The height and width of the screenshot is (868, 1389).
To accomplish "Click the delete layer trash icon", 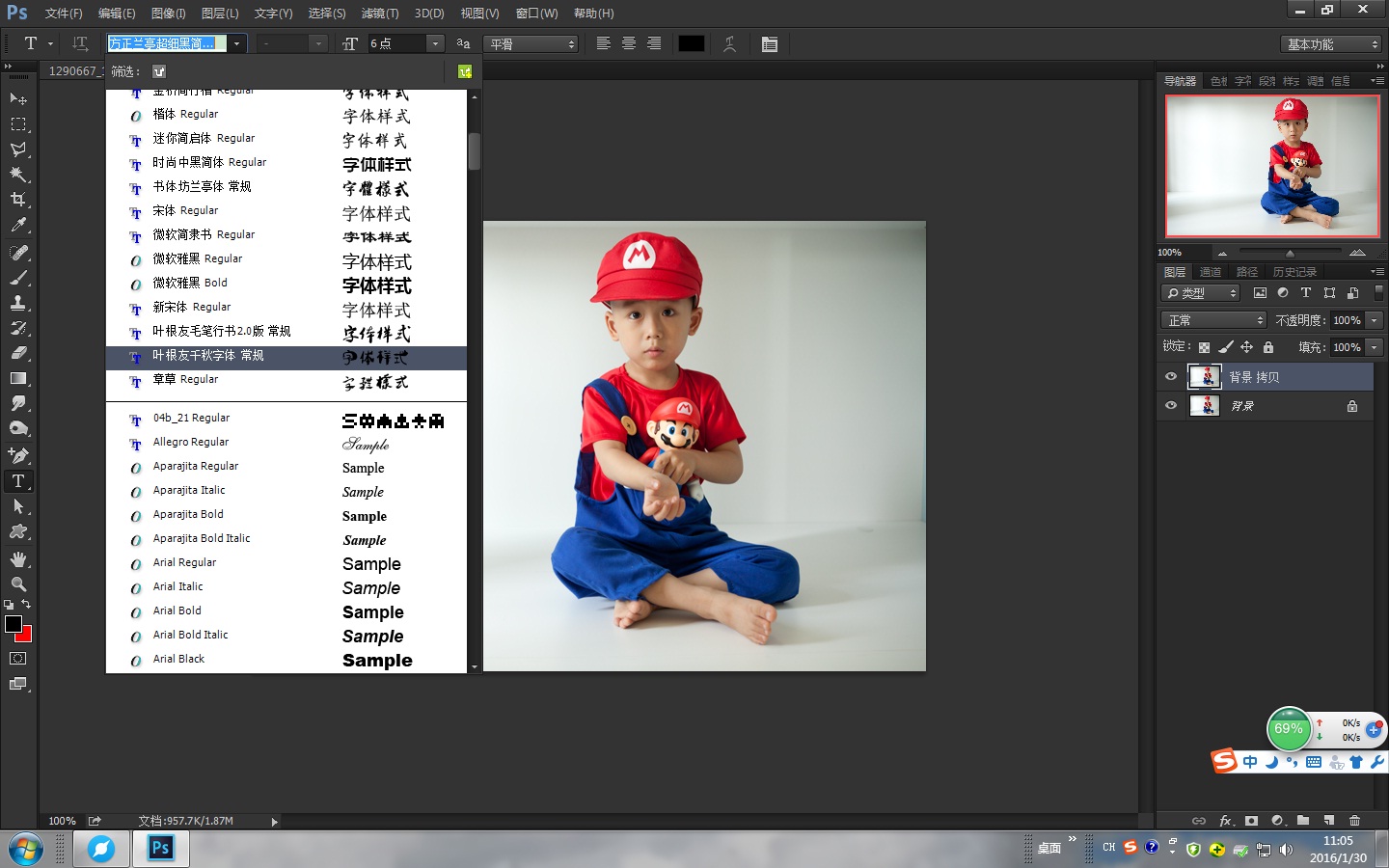I will point(1354,821).
